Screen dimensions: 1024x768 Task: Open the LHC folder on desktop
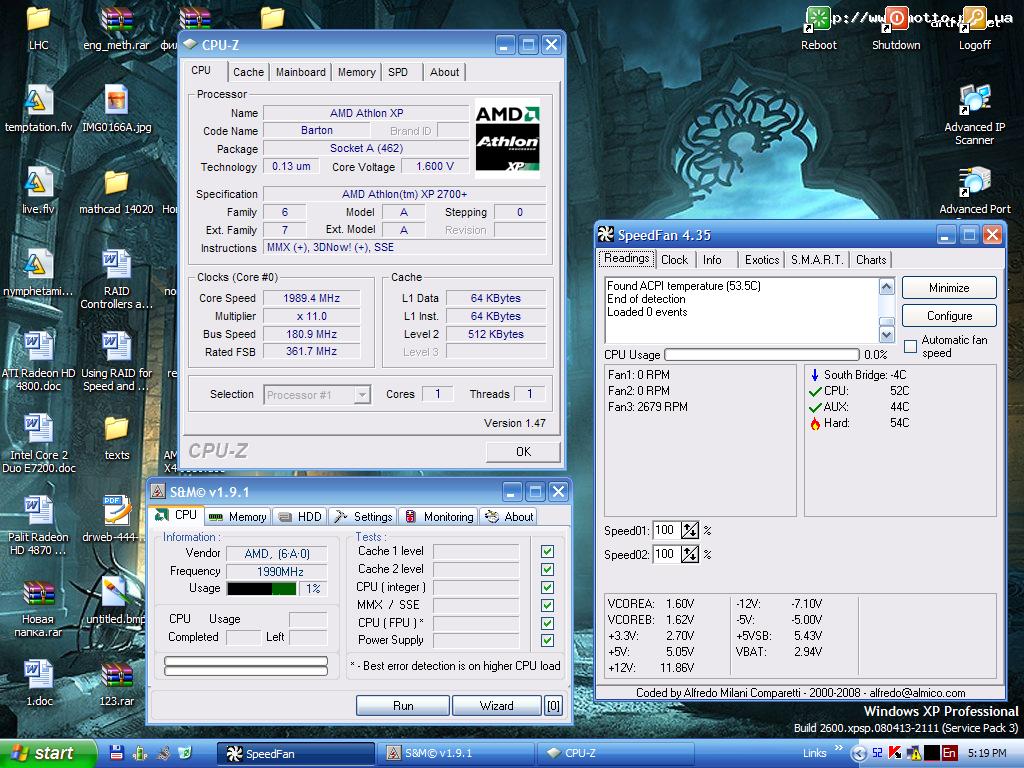(39, 26)
